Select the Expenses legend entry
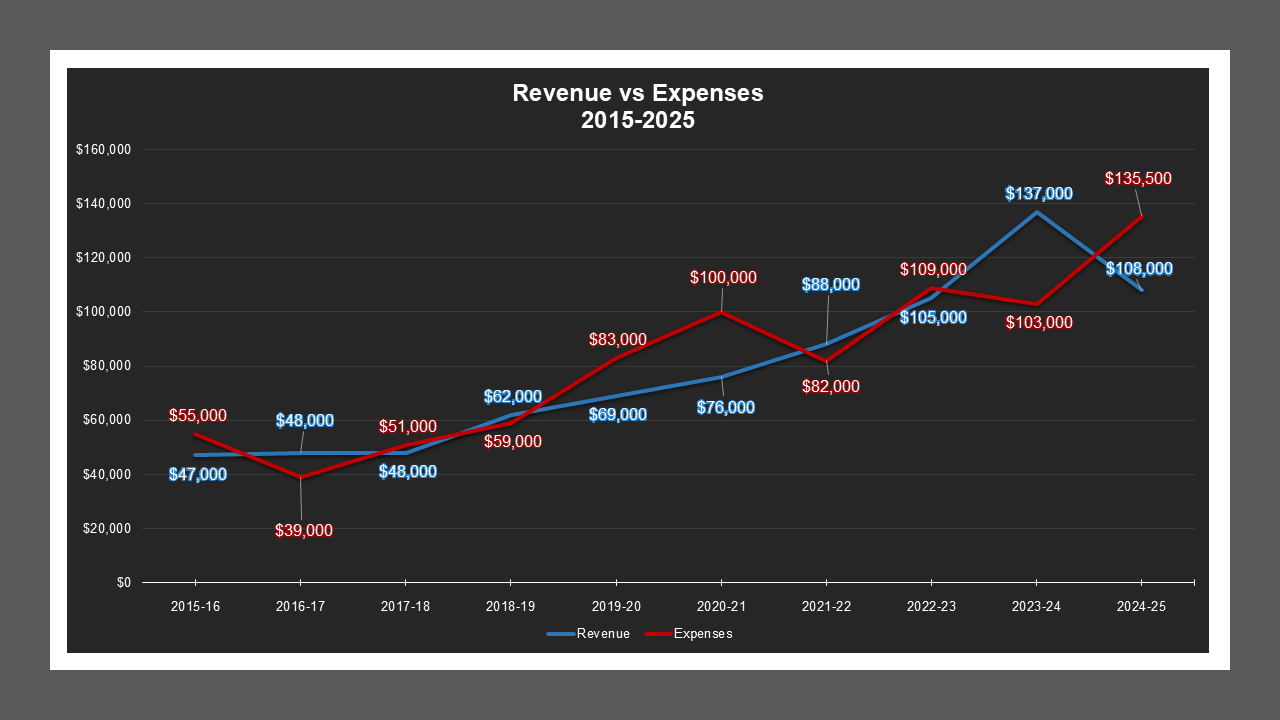The height and width of the screenshot is (720, 1280). coord(688,634)
